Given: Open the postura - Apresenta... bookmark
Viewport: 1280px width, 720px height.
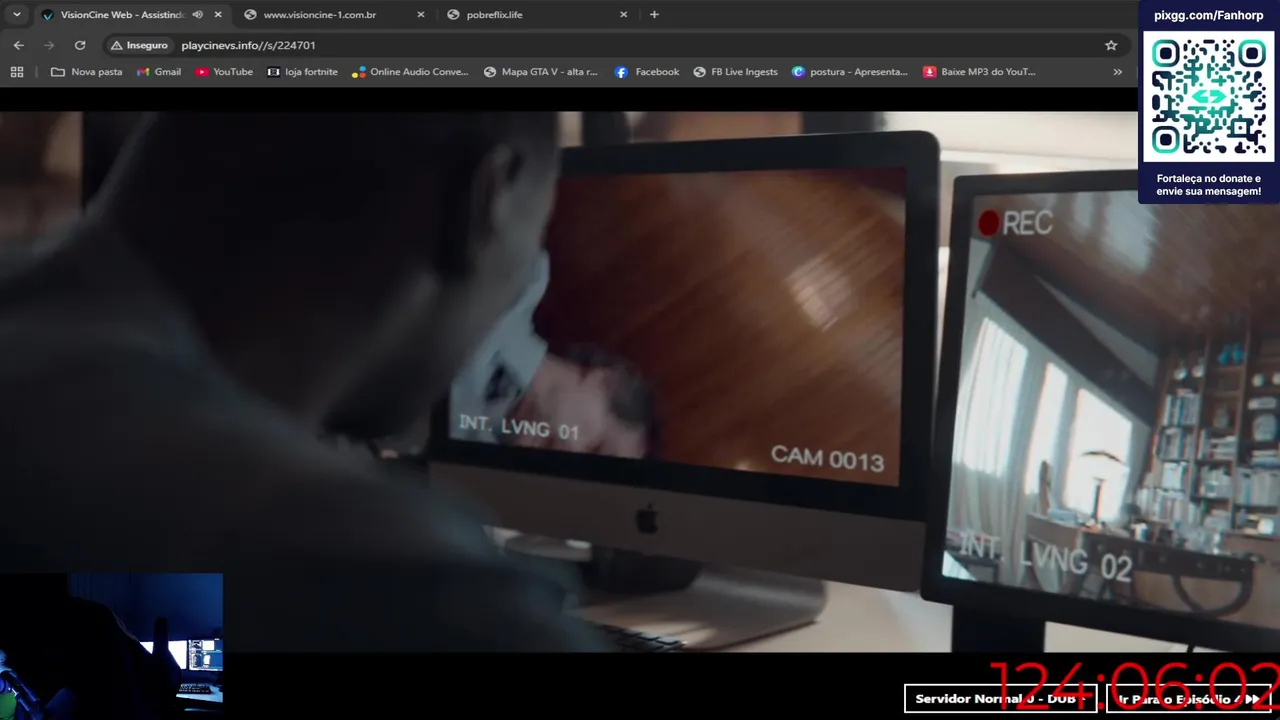Looking at the screenshot, I should point(850,72).
